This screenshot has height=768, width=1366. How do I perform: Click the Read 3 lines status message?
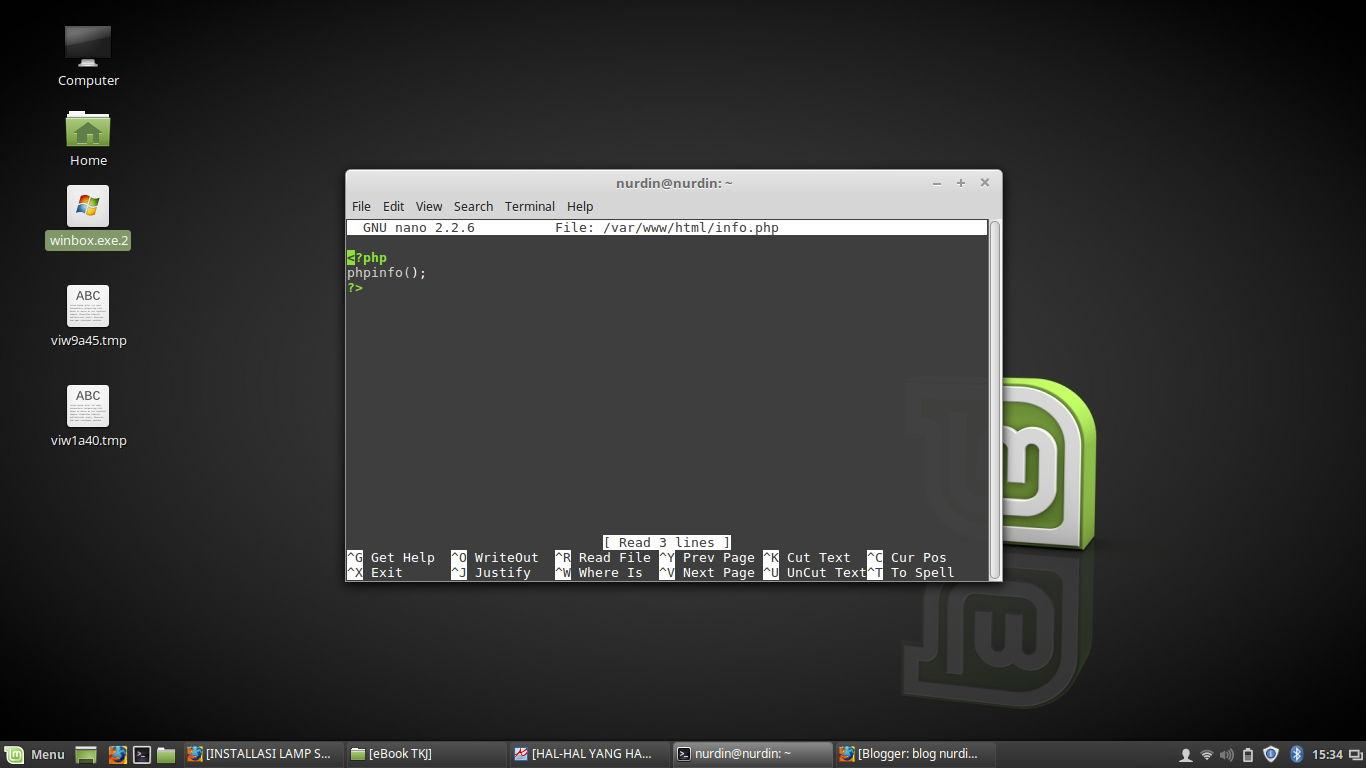[x=667, y=543]
